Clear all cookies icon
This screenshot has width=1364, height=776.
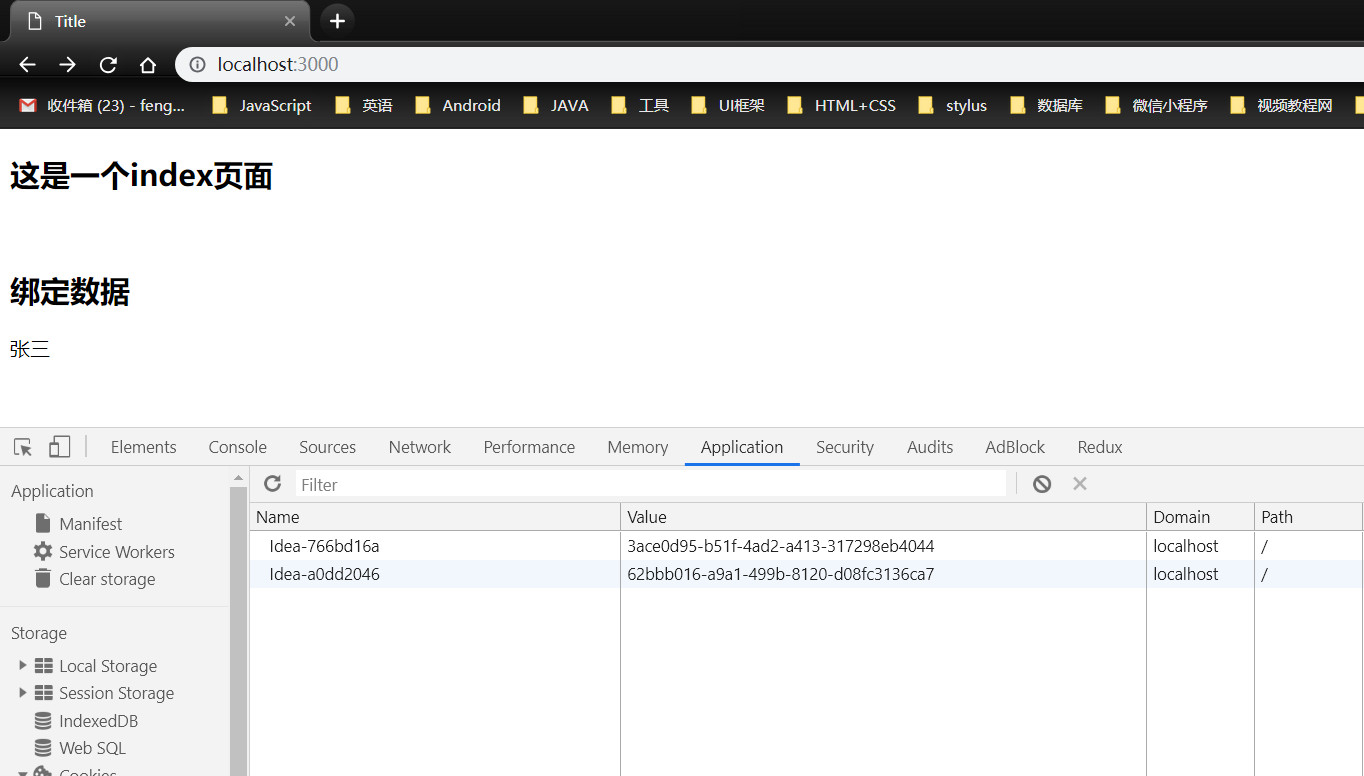pyautogui.click(x=1042, y=484)
